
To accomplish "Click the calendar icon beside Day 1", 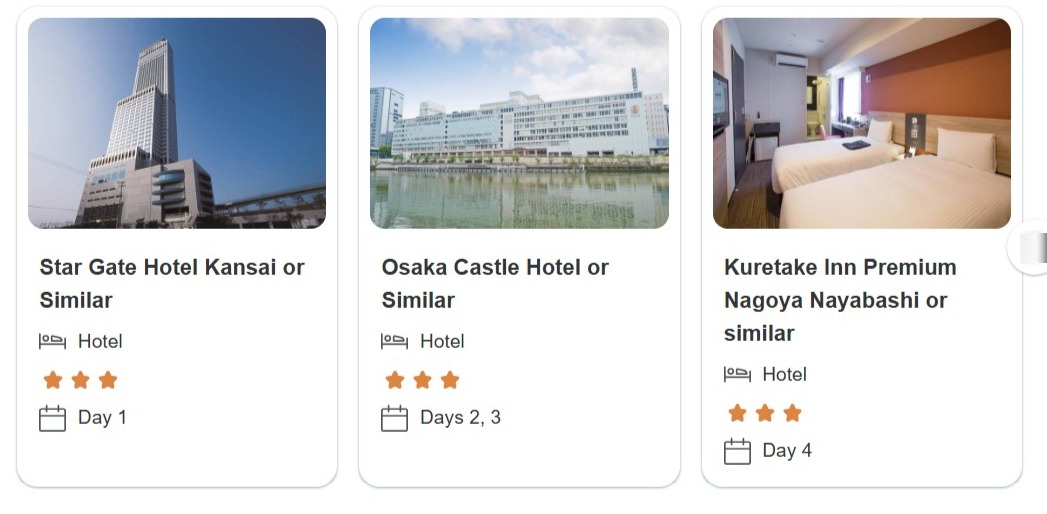I will coord(52,418).
